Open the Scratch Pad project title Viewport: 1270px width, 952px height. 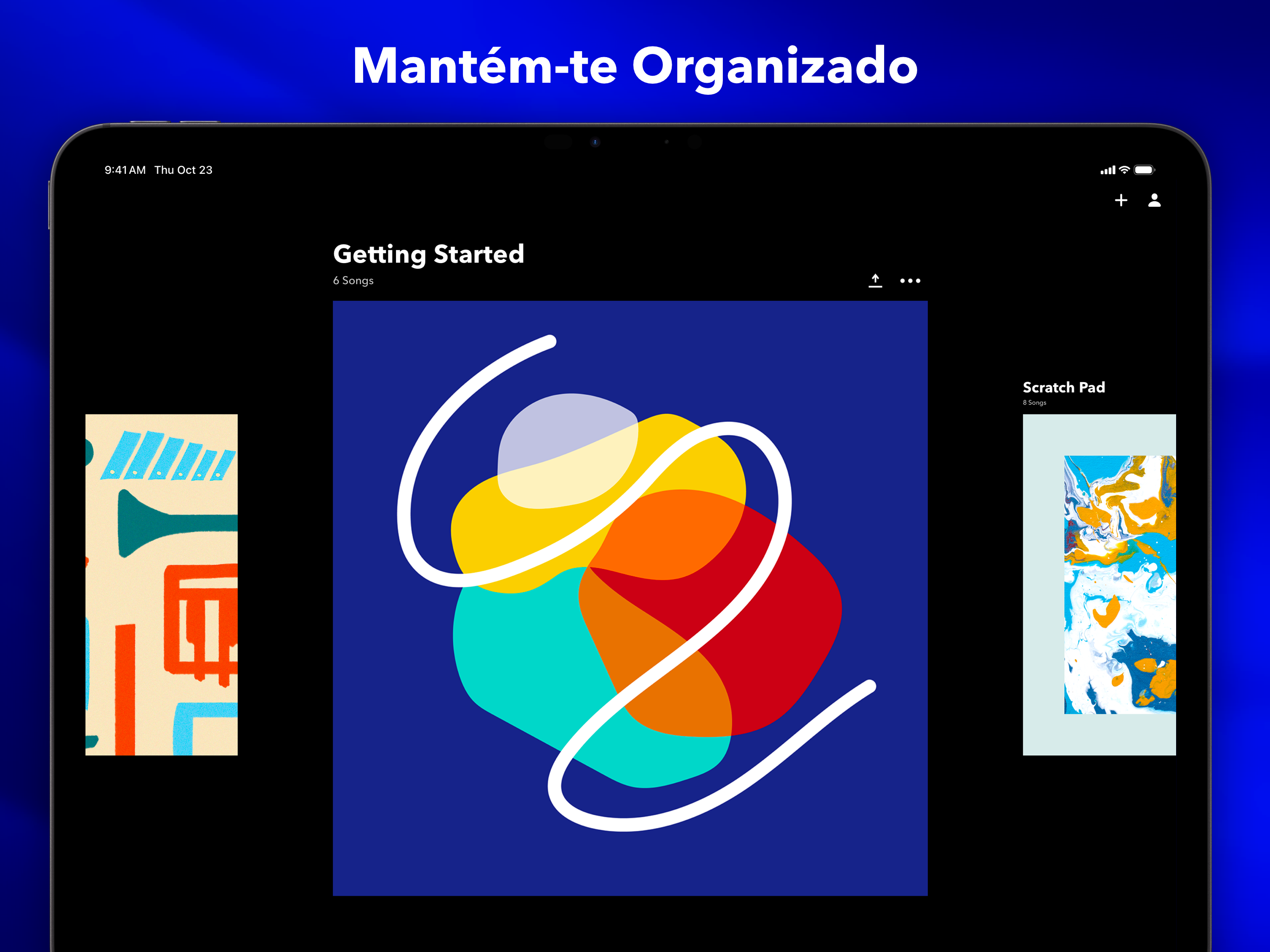1063,388
